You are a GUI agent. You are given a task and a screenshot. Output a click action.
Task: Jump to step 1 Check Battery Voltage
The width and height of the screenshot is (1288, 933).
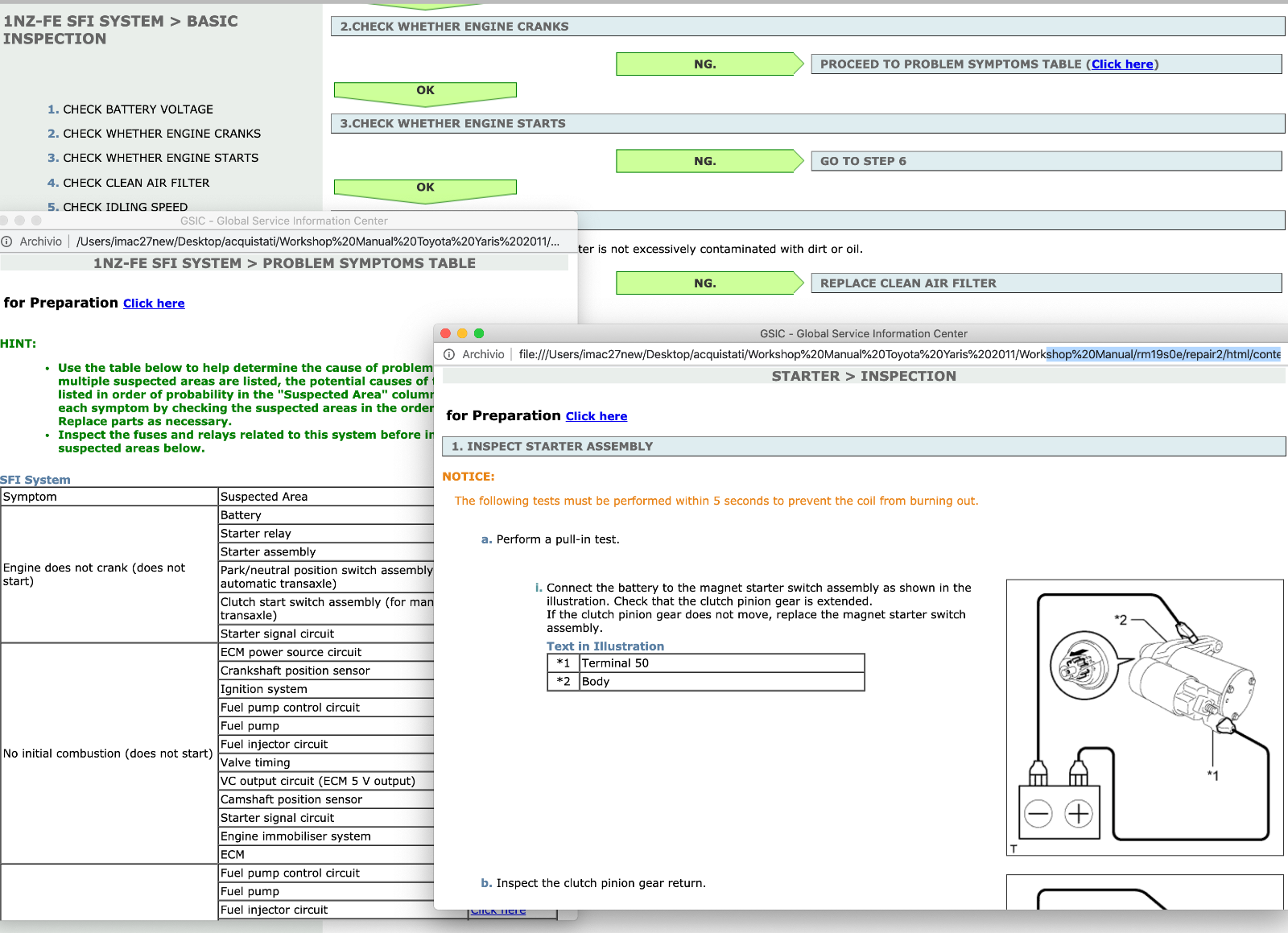pos(138,109)
